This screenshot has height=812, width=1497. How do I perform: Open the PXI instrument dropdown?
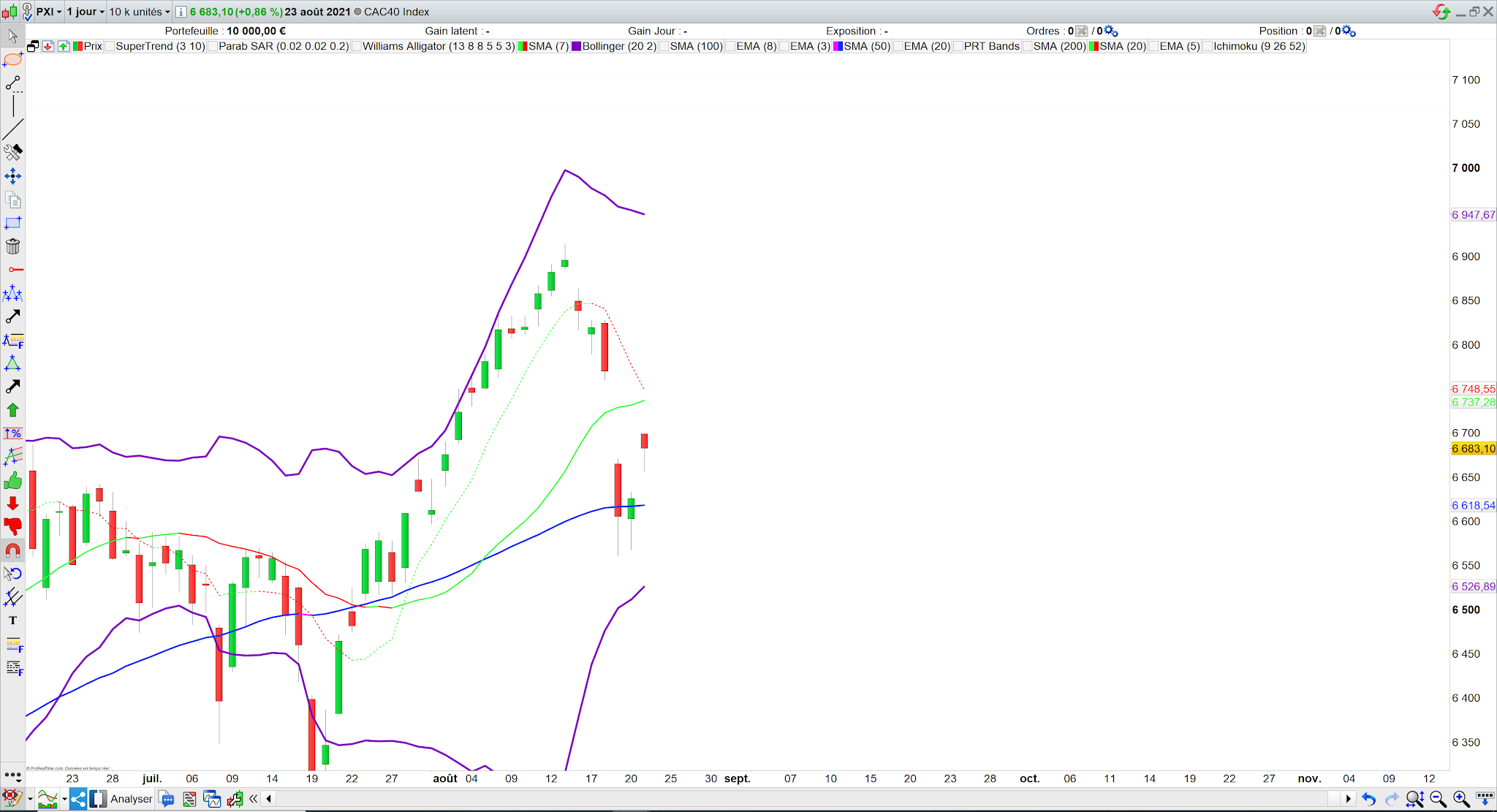coord(49,12)
